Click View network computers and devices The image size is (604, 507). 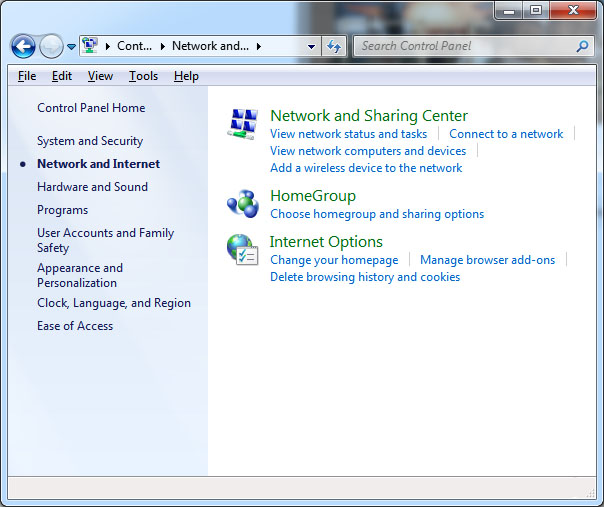point(368,151)
